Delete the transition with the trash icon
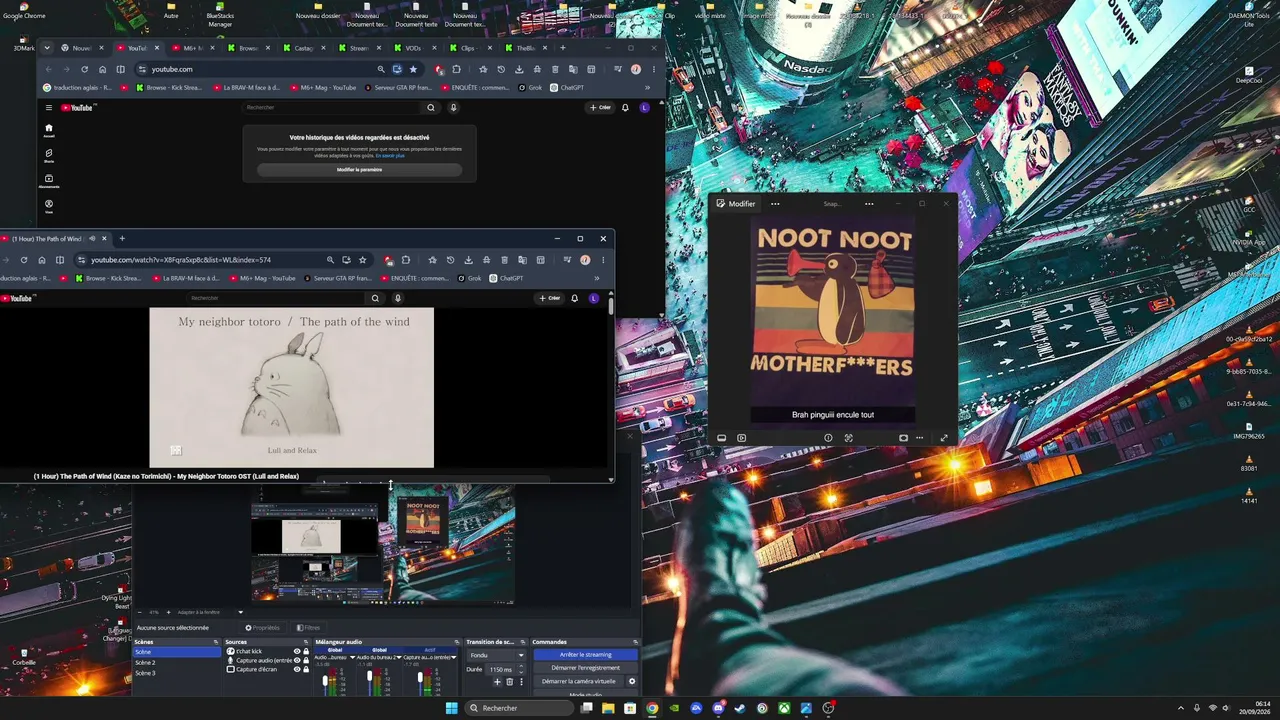The width and height of the screenshot is (1280, 720). point(509,682)
